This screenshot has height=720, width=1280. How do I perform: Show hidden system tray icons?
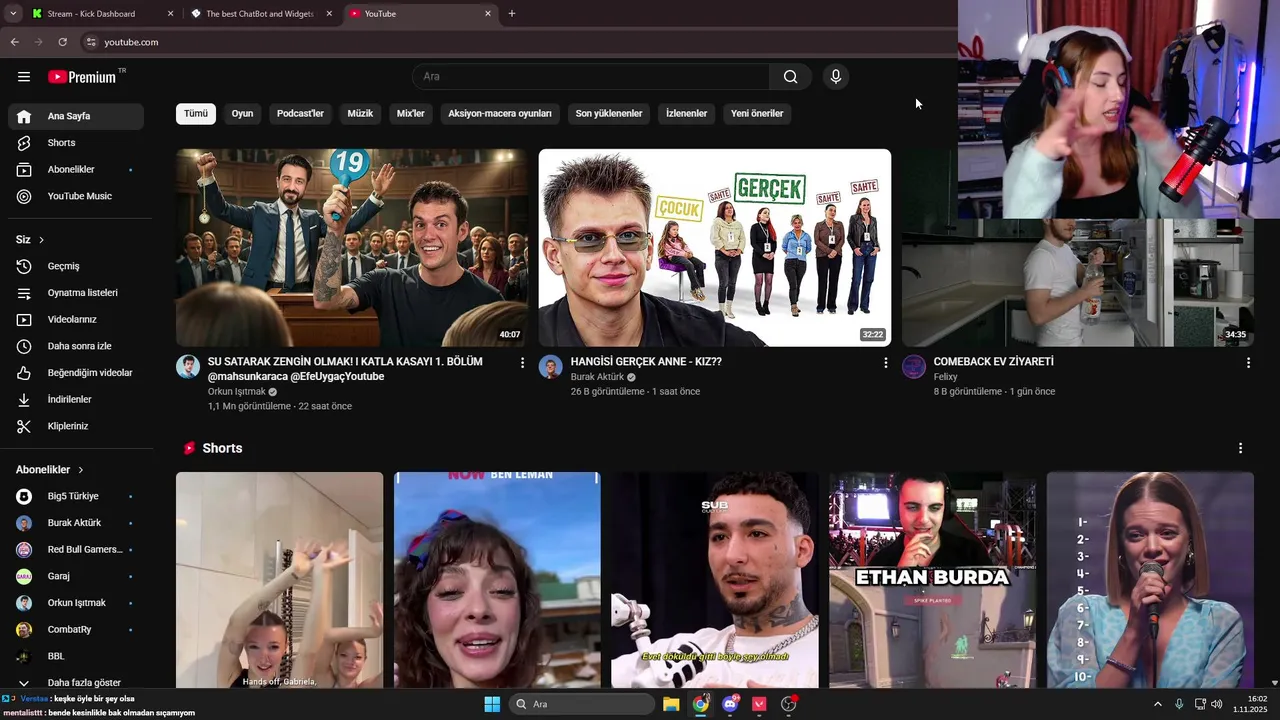[1158, 704]
